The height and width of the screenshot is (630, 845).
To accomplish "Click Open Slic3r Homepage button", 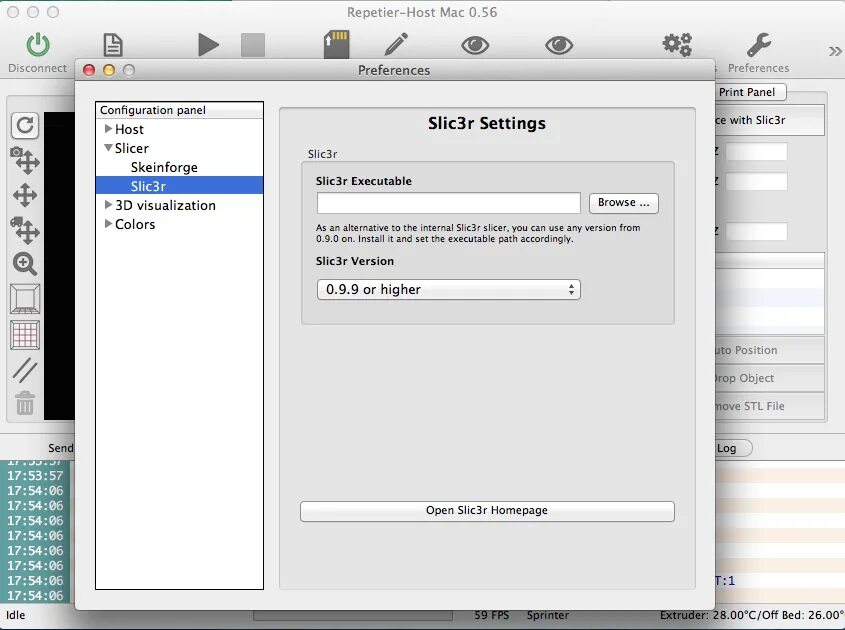I will 487,511.
